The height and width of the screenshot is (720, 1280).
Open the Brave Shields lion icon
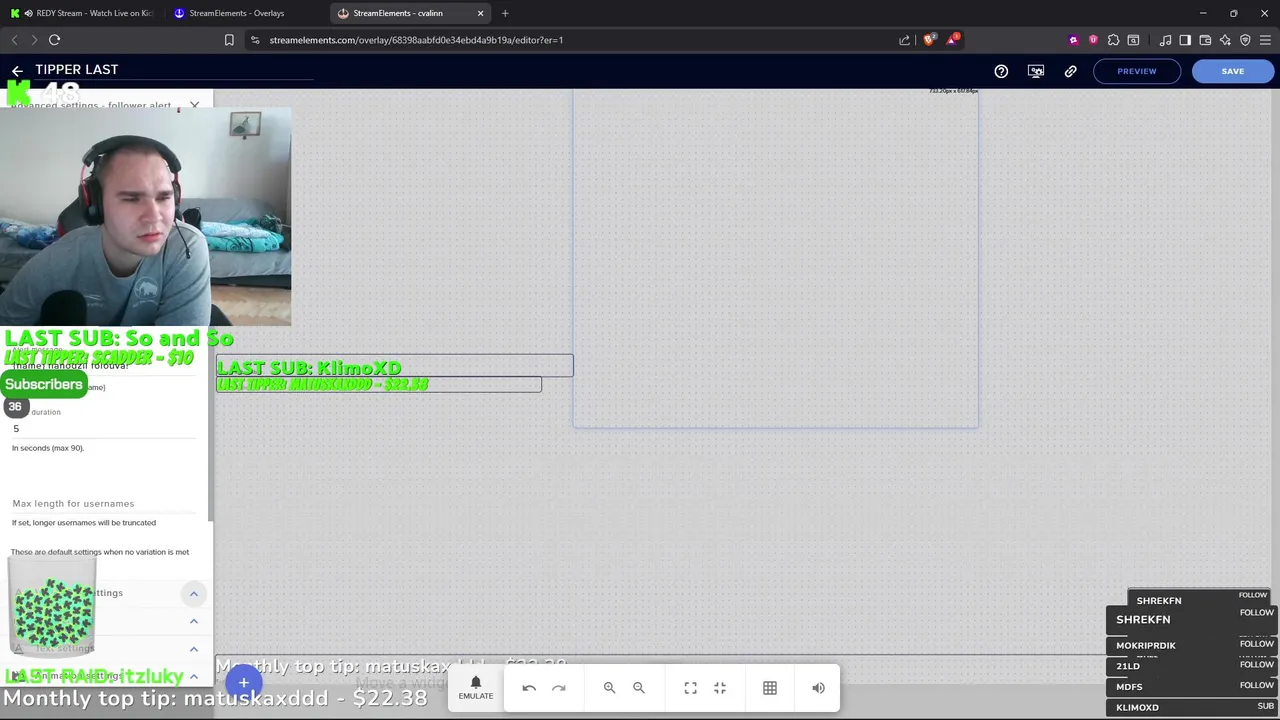[929, 40]
